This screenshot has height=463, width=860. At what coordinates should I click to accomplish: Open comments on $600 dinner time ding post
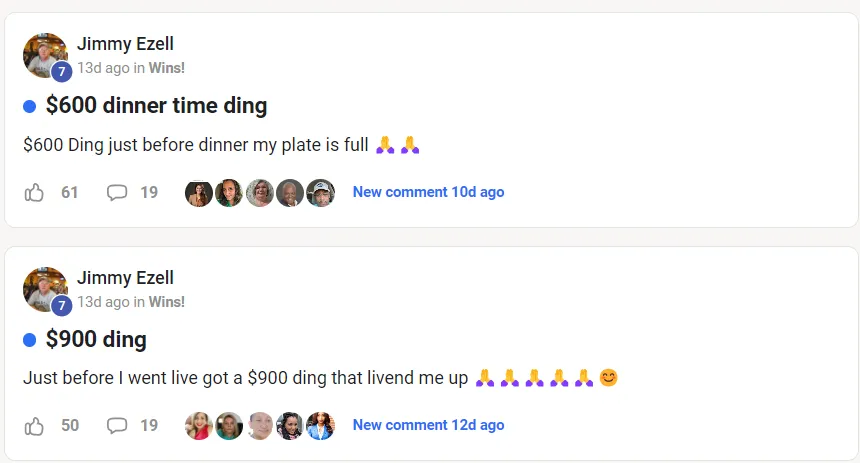point(117,192)
